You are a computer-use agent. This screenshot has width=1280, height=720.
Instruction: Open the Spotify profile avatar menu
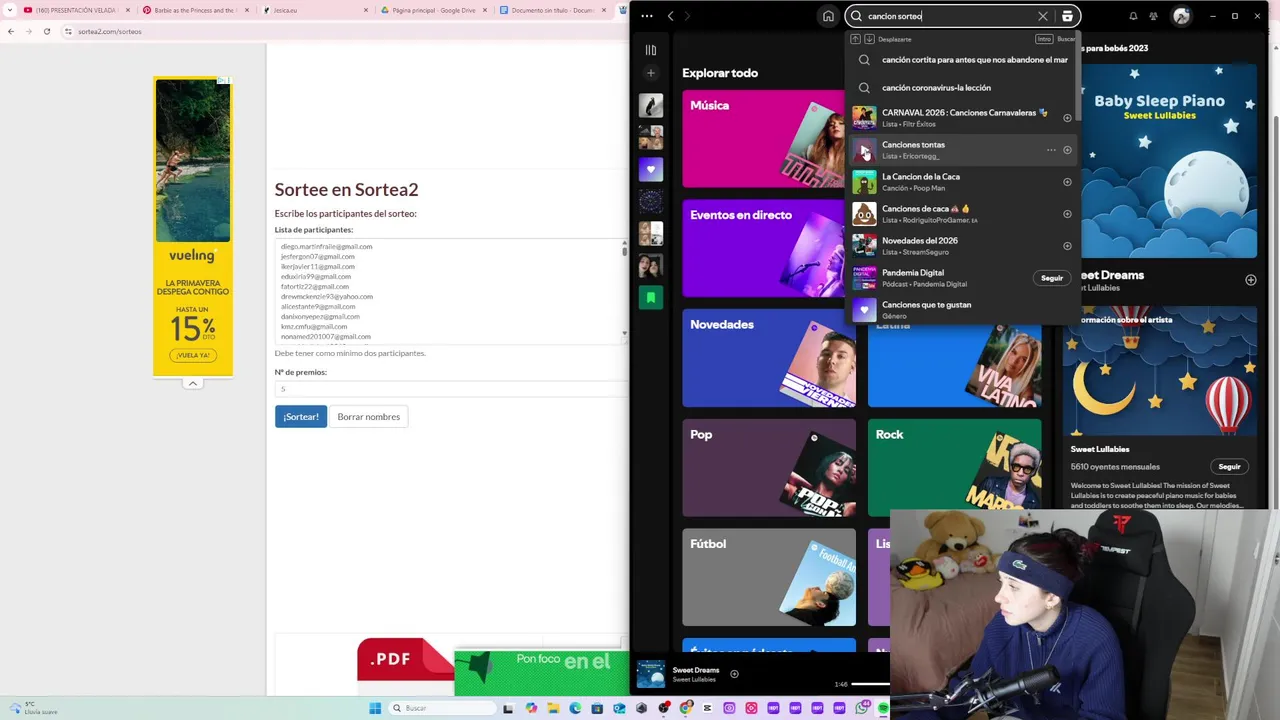[x=1181, y=16]
